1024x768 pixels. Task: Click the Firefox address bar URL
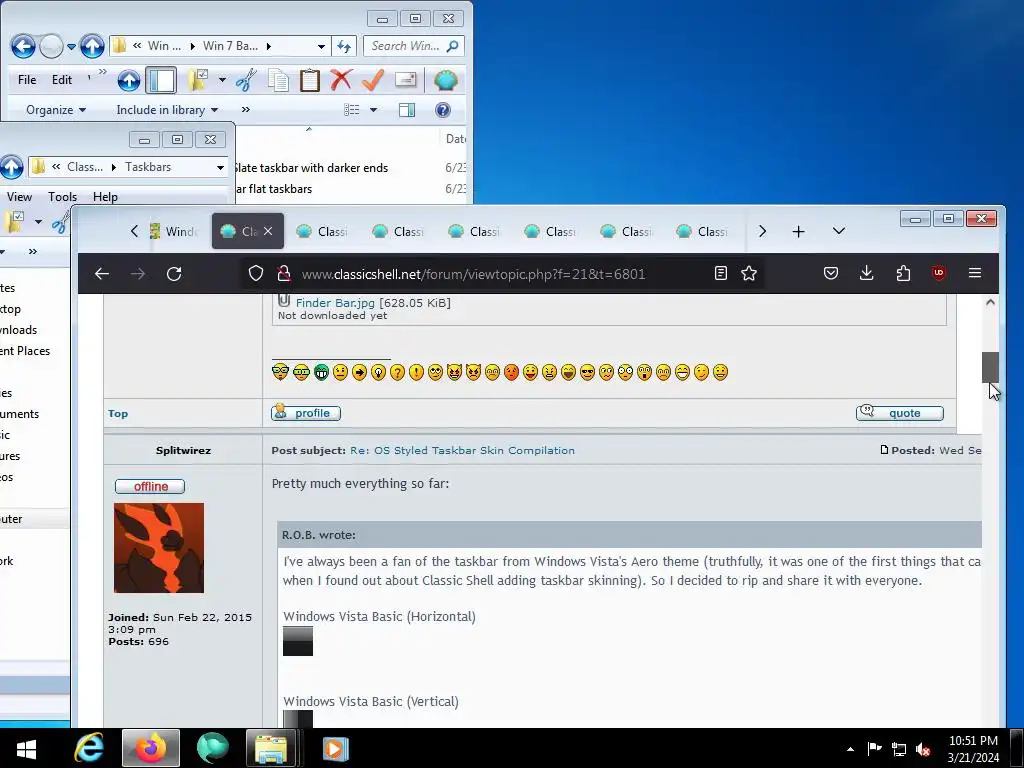click(473, 274)
